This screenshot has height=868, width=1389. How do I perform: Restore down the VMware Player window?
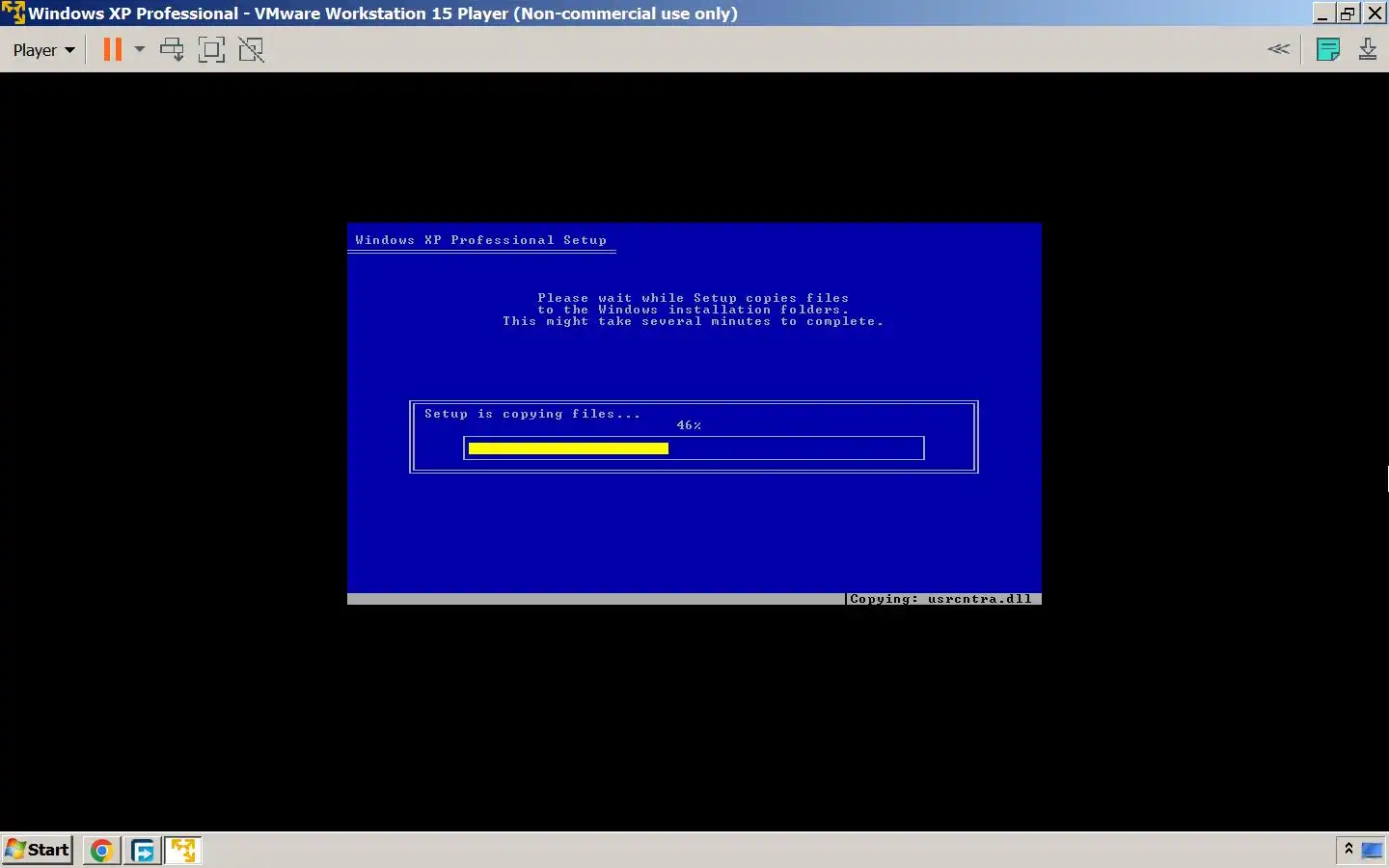coord(1348,14)
